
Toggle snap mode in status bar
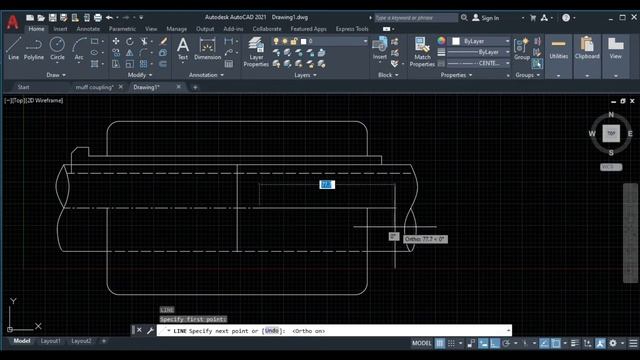tap(451, 343)
